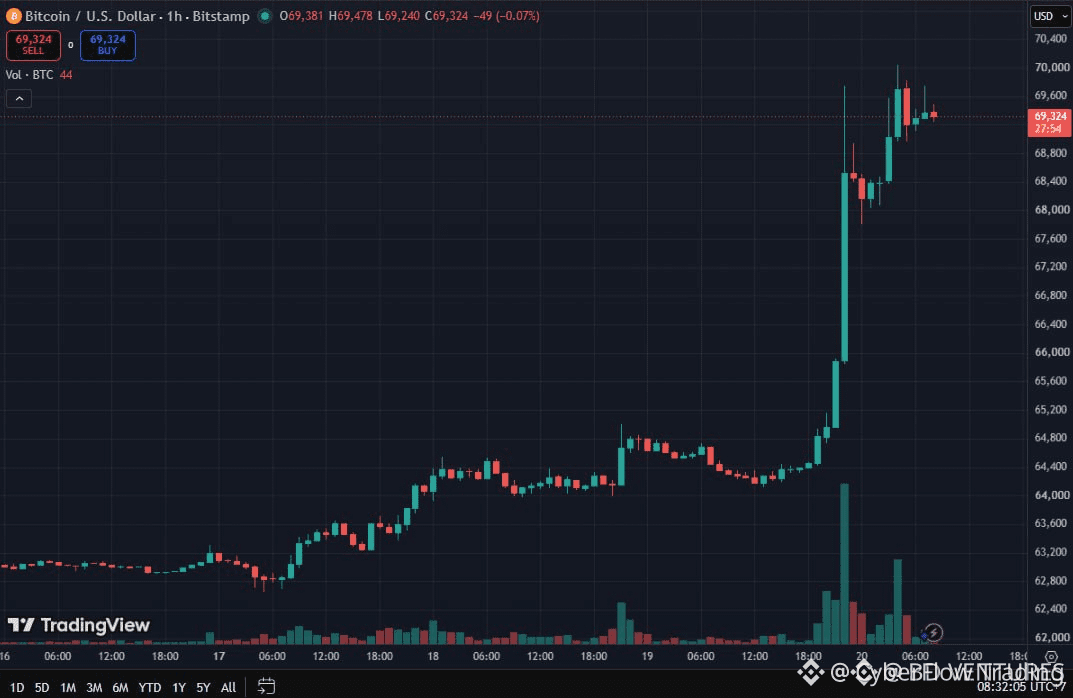
Task: Click the change value −49 (−0.07%)
Action: 508,16
